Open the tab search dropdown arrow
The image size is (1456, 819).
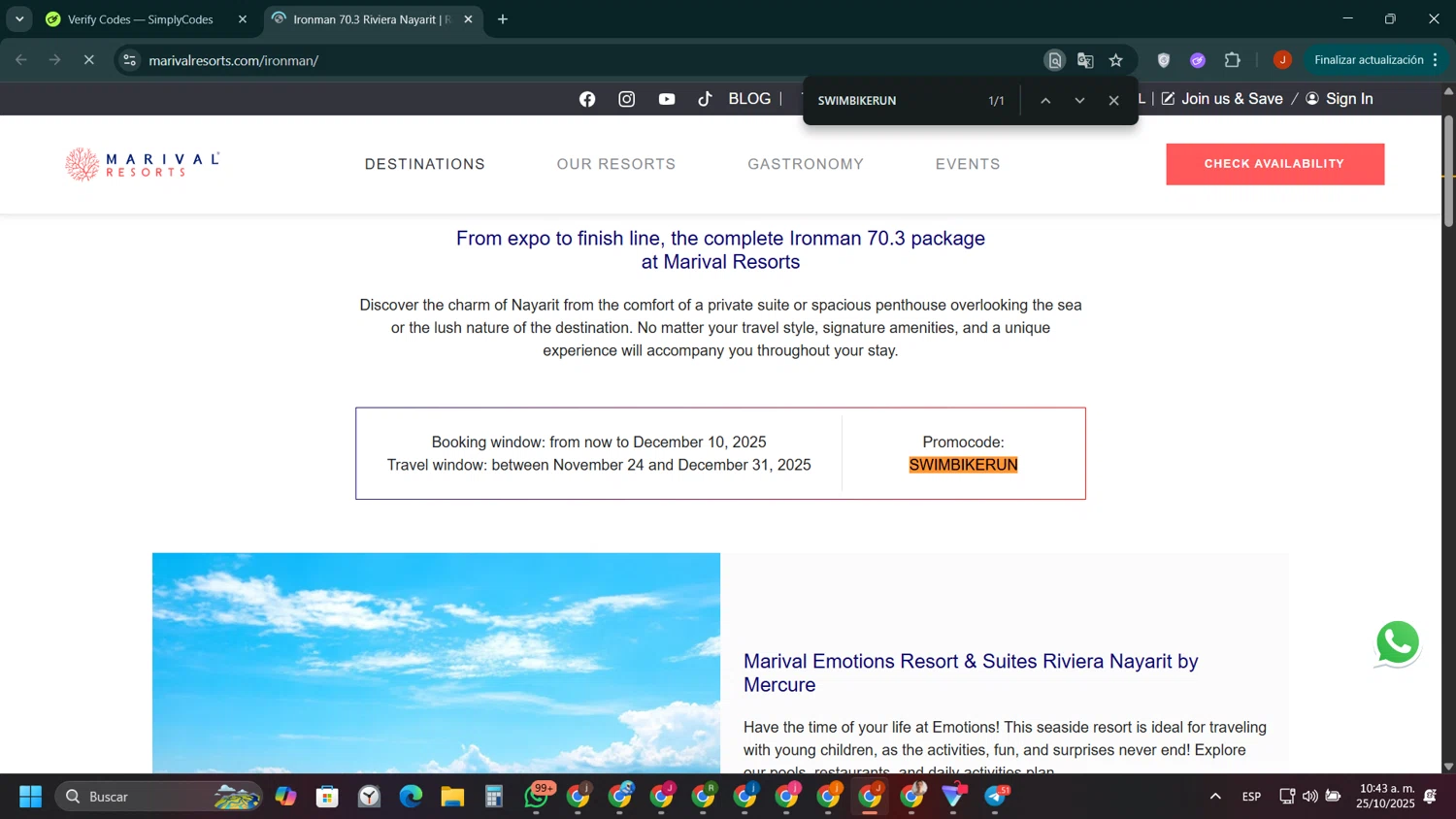[19, 19]
